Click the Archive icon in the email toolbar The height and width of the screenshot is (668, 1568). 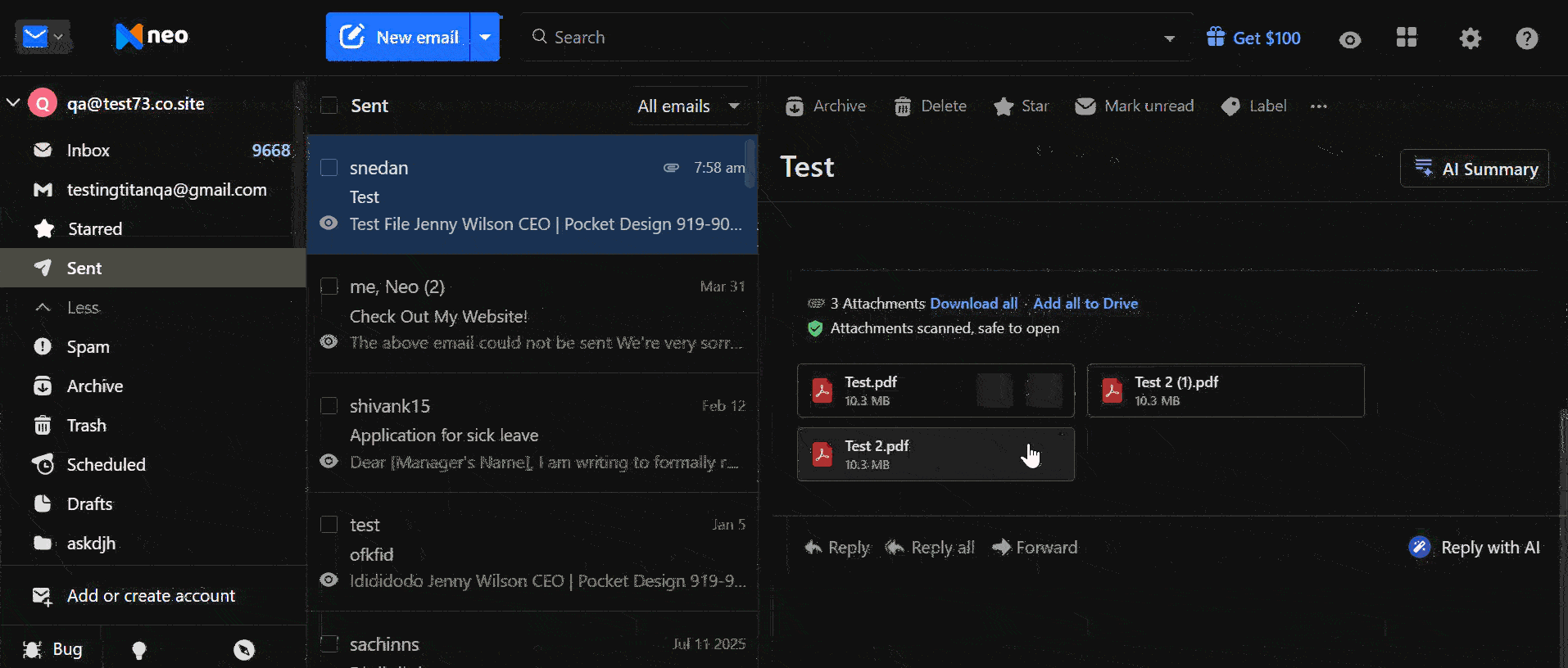tap(794, 106)
